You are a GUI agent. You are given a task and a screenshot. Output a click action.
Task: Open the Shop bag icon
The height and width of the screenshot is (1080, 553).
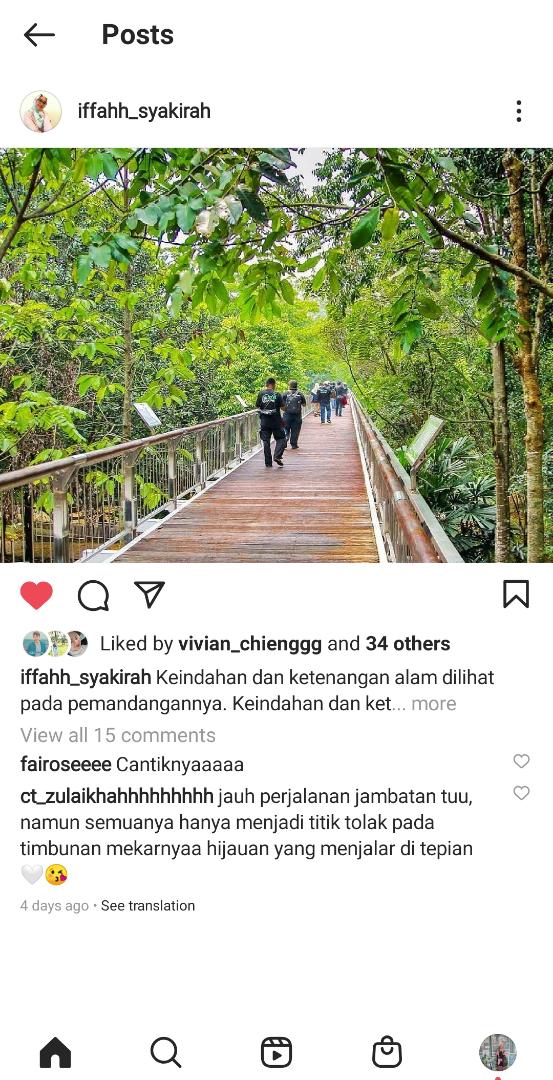(387, 1052)
